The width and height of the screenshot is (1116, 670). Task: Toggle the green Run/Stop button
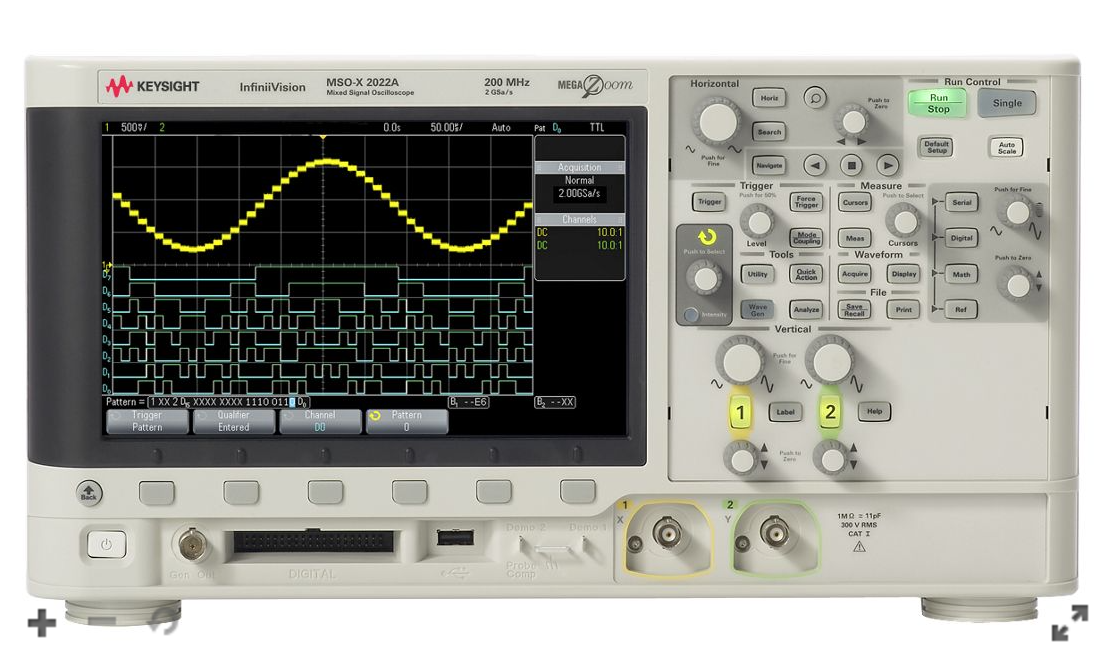point(938,103)
